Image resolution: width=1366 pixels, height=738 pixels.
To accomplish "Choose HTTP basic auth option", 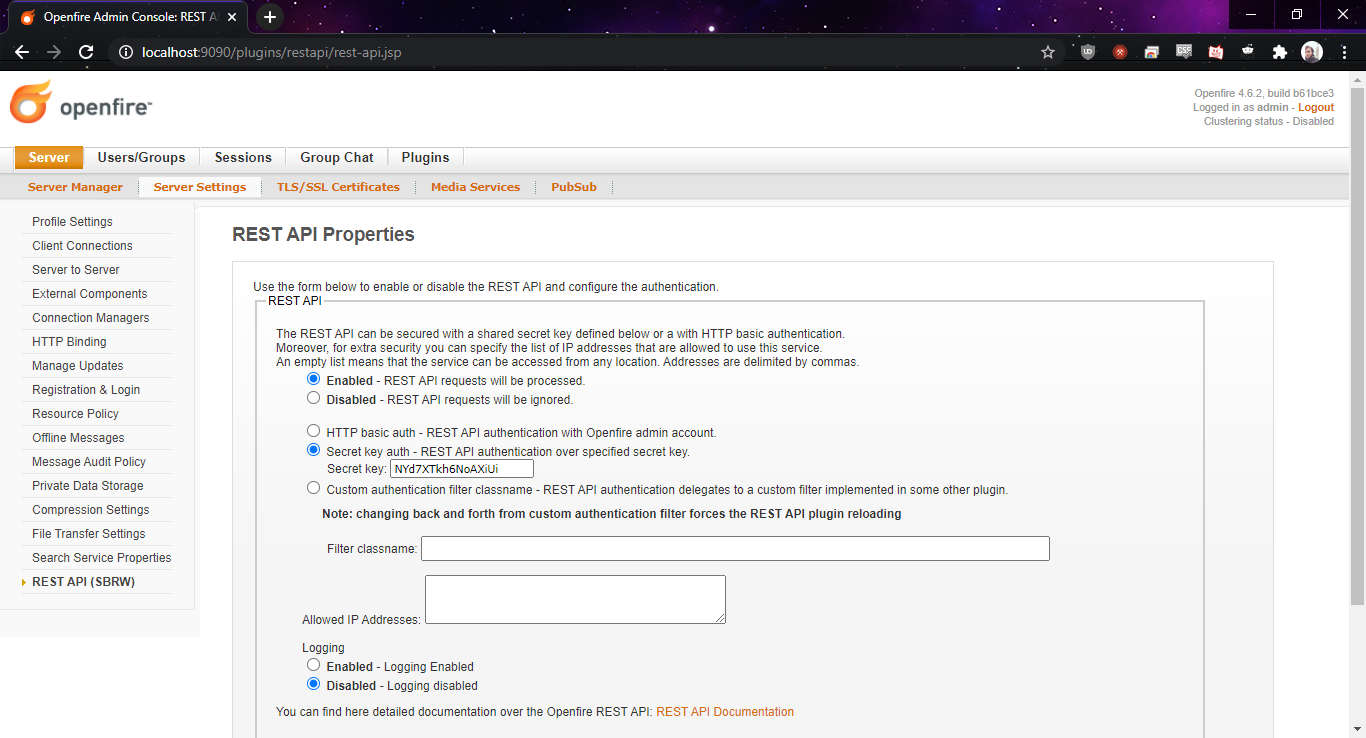I will coord(314,431).
